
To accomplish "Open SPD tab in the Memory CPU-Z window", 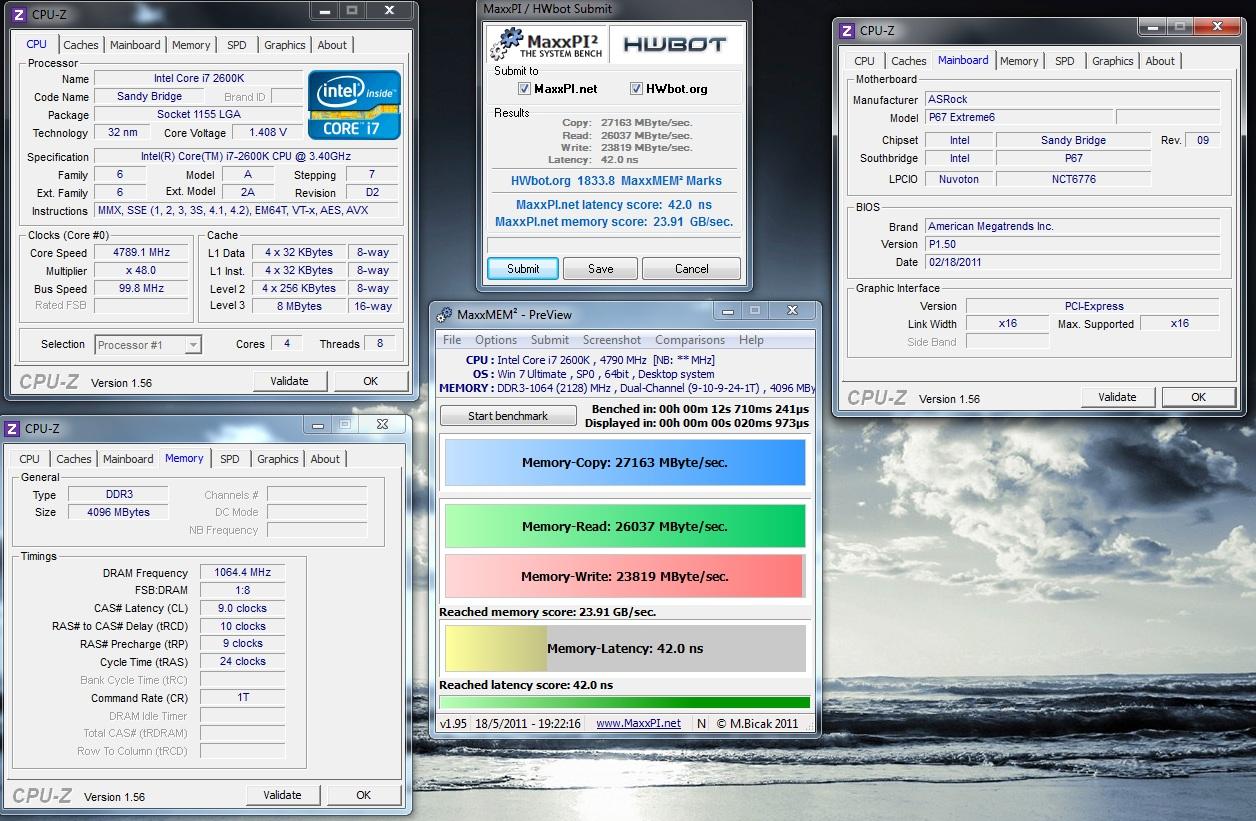I will (x=230, y=459).
